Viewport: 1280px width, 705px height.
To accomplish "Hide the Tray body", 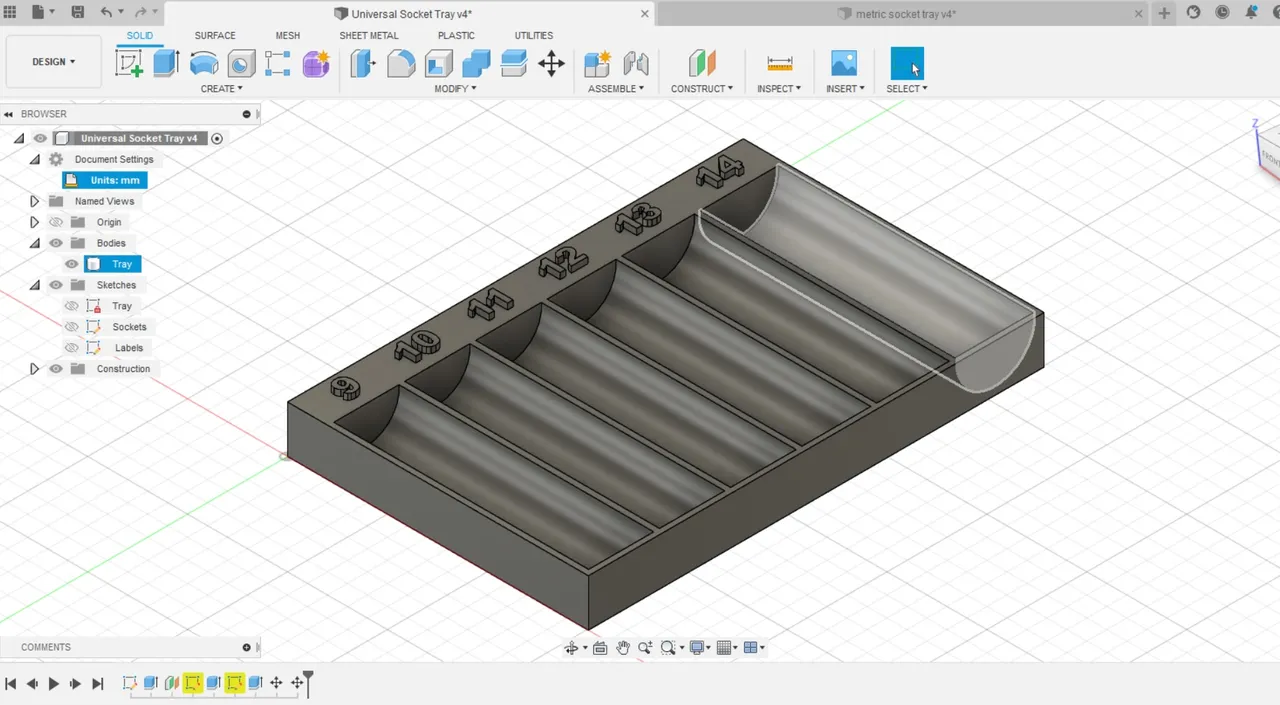I will (72, 264).
